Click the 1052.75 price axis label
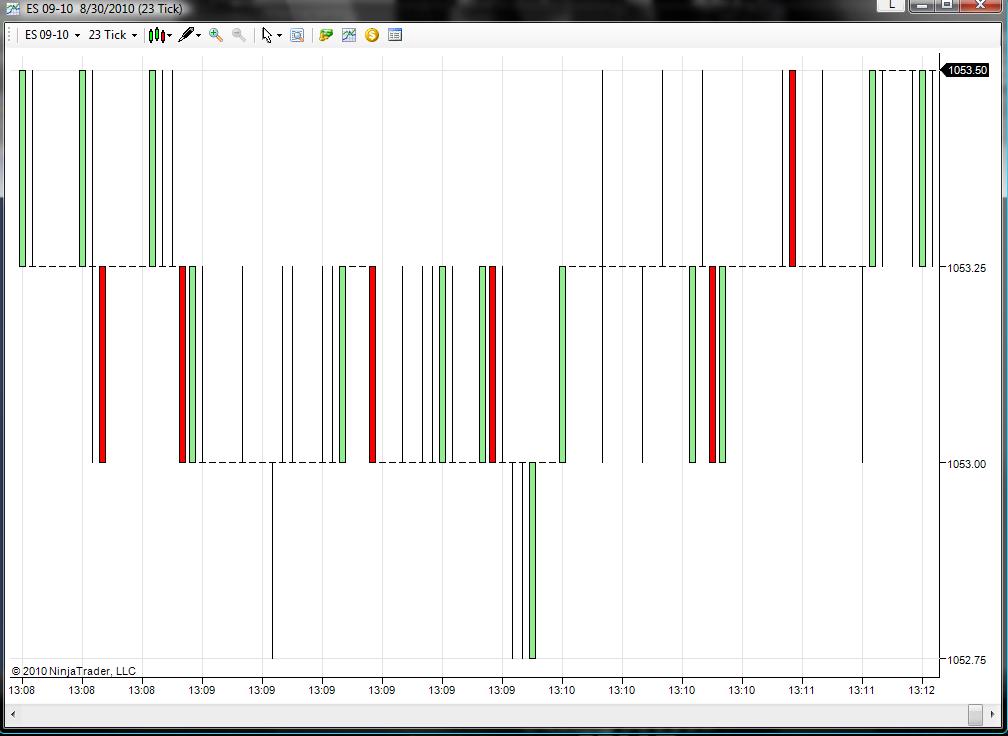Screen dimensions: 1008x736 click(968, 660)
